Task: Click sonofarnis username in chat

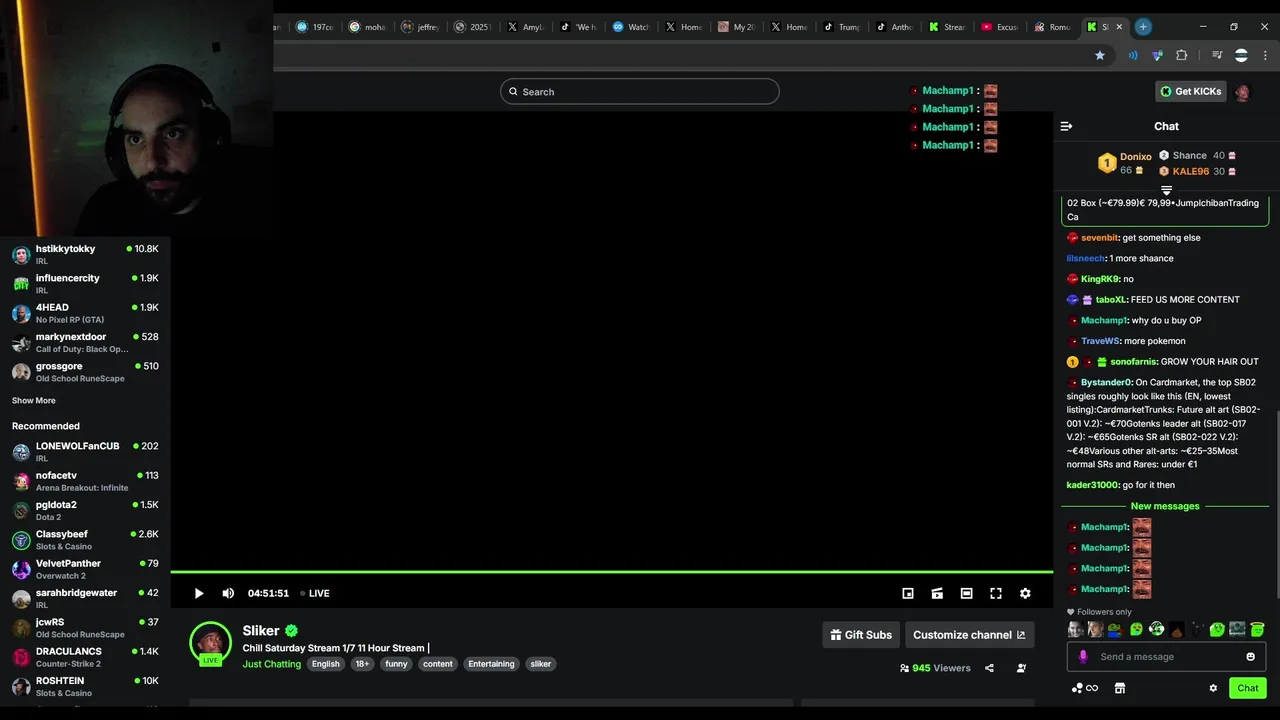Action: pyautogui.click(x=1133, y=362)
